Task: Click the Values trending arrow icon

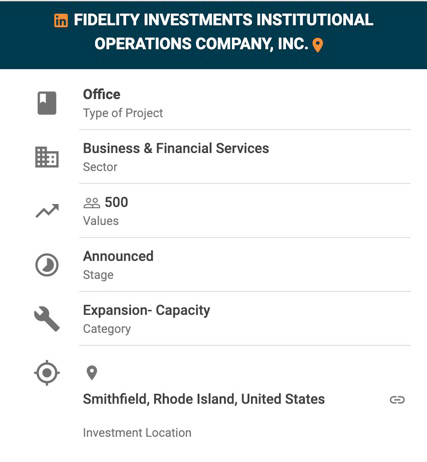Action: click(47, 211)
